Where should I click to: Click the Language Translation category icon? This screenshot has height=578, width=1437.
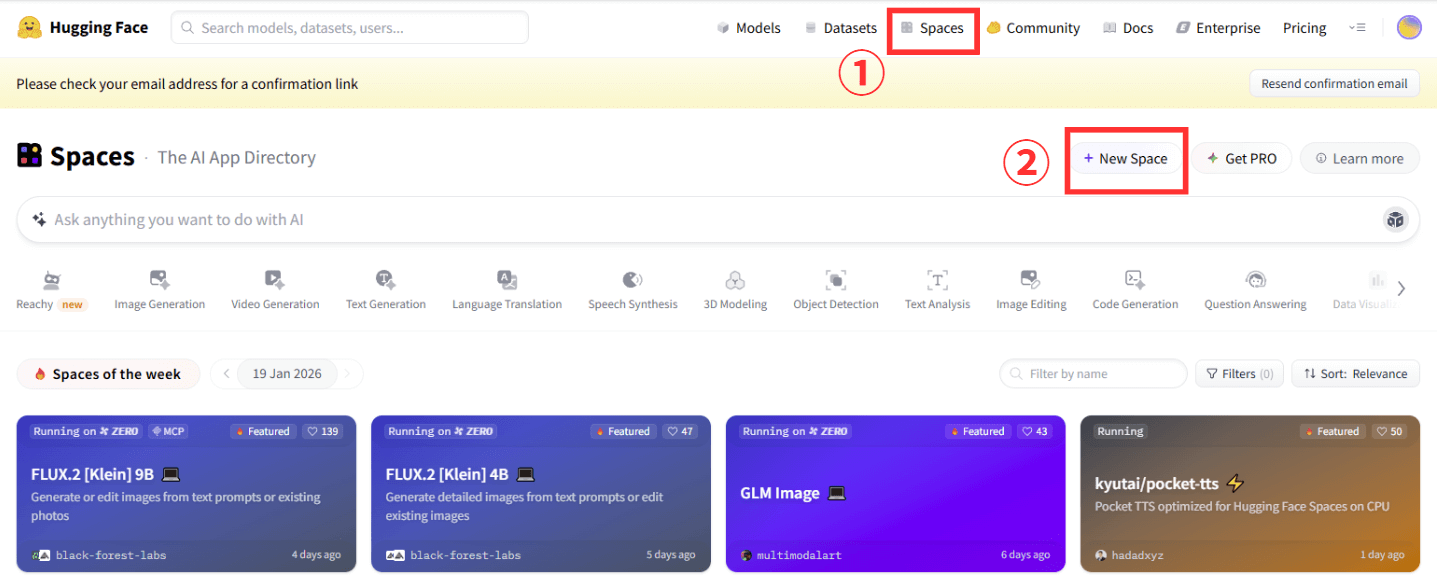pyautogui.click(x=507, y=281)
